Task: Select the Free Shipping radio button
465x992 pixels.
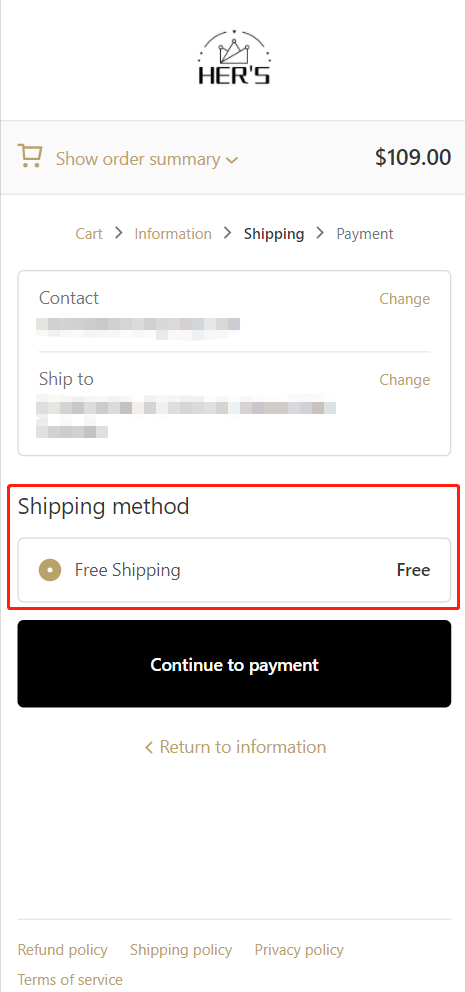Action: tap(50, 570)
